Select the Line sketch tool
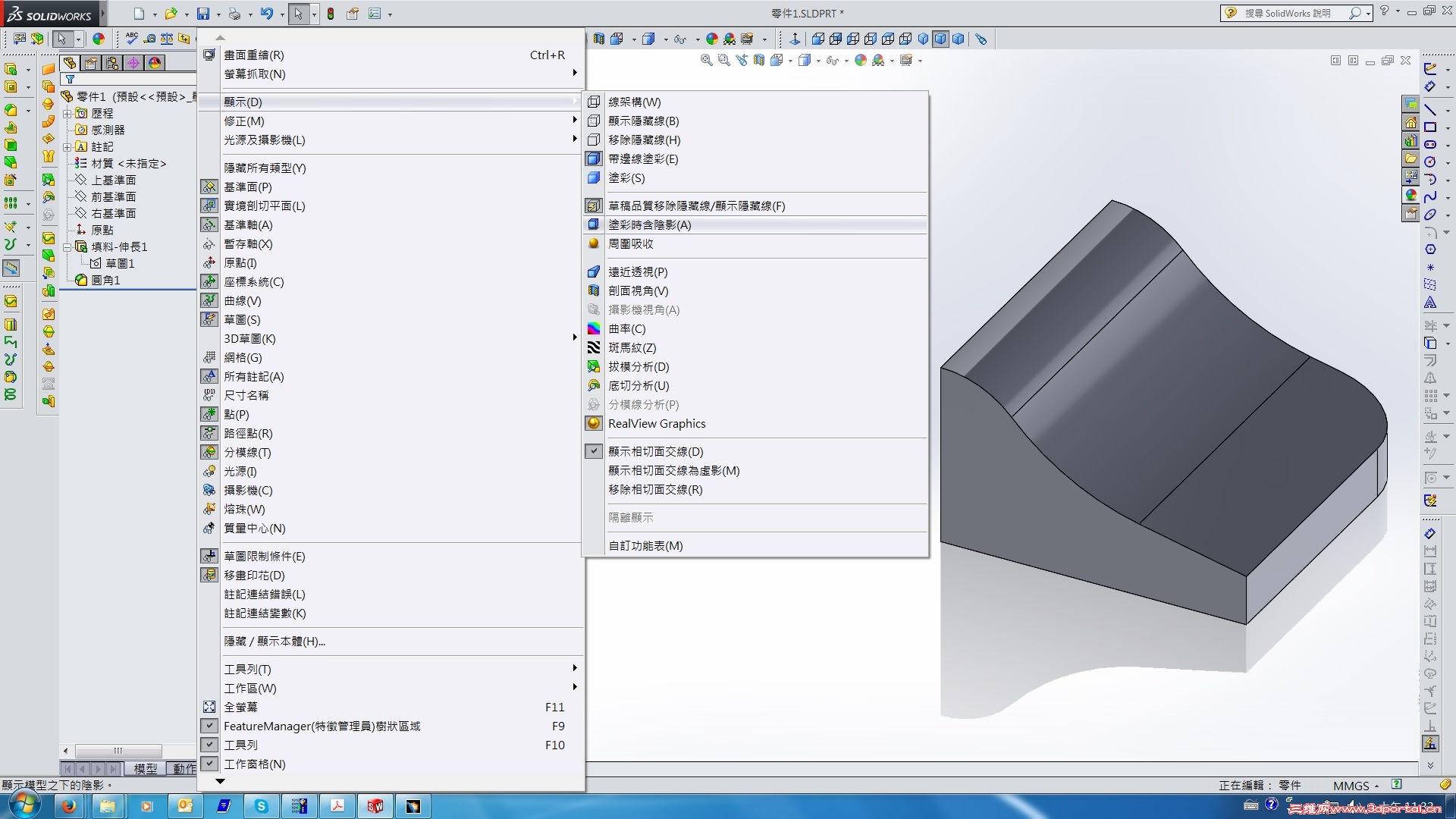 [1431, 108]
